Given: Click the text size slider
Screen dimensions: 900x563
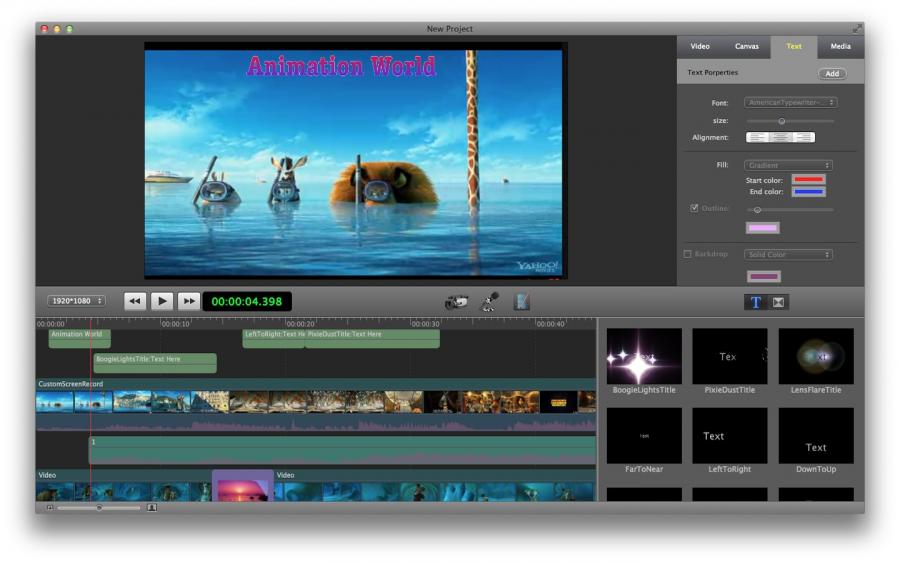Looking at the screenshot, I should coord(790,121).
